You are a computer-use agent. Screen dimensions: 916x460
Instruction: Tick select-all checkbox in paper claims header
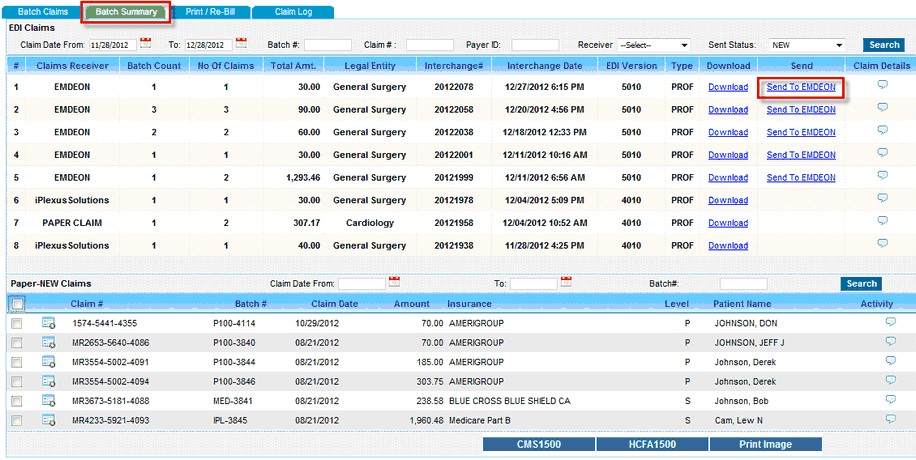click(x=17, y=304)
